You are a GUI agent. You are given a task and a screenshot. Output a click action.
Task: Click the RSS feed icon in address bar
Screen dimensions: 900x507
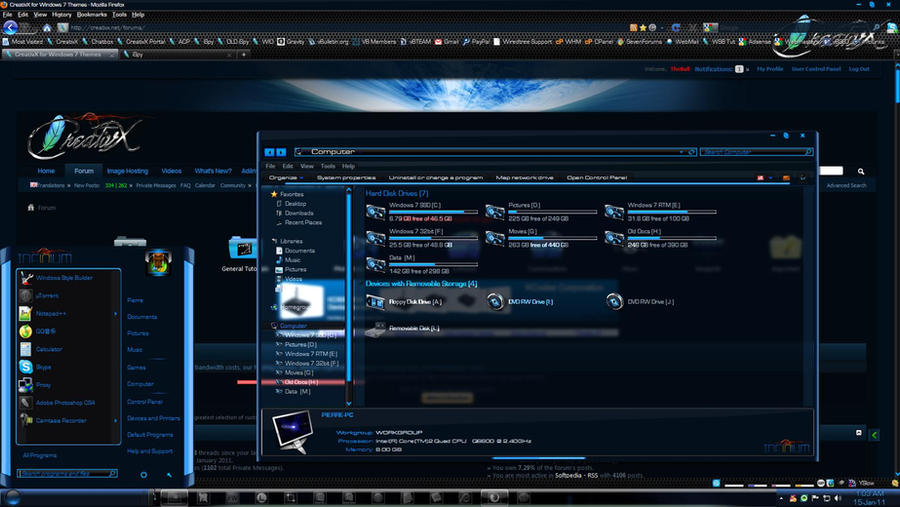pos(634,27)
